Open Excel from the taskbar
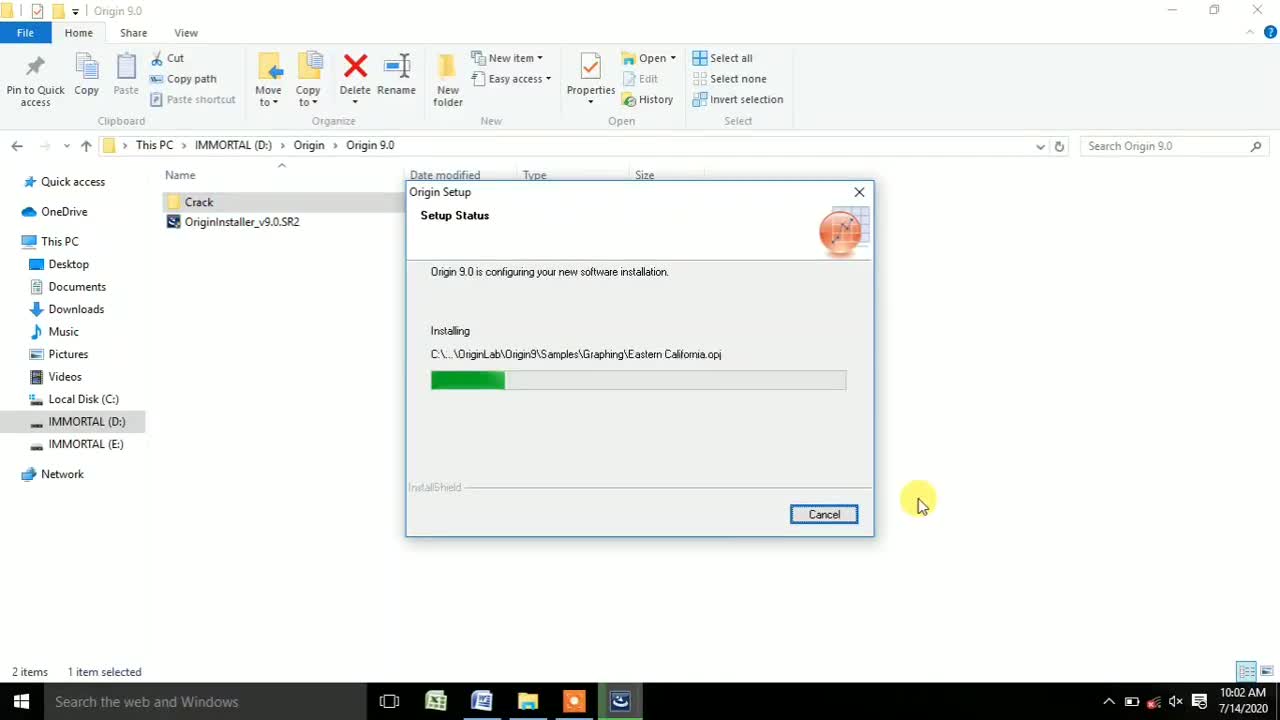1280x720 pixels. tap(436, 702)
